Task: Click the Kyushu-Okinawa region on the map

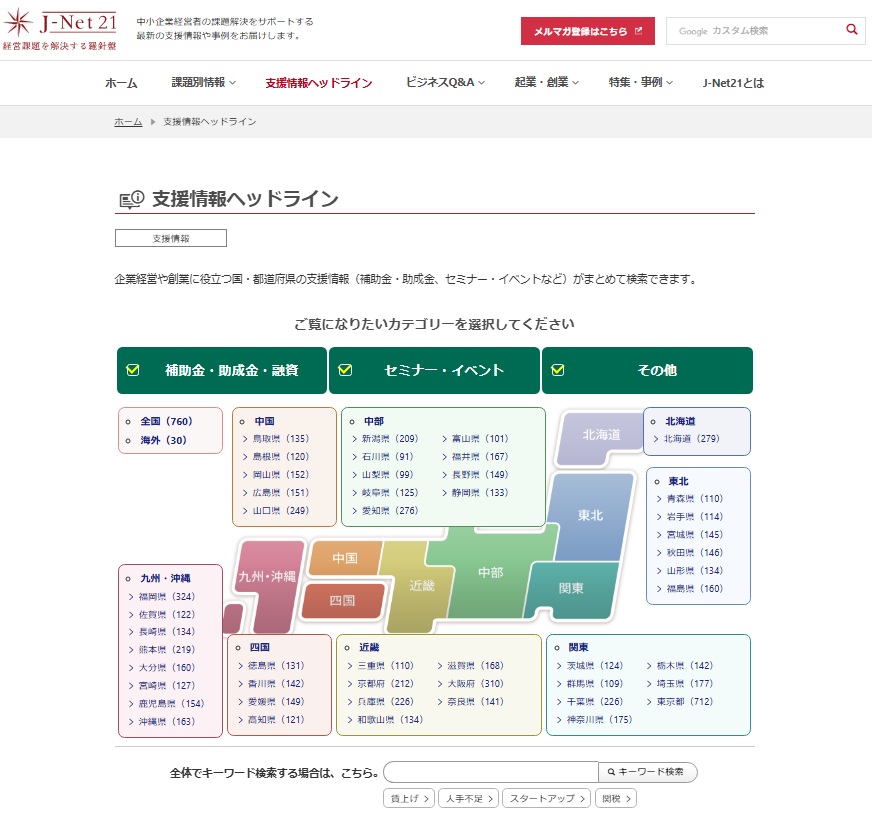Action: point(267,577)
